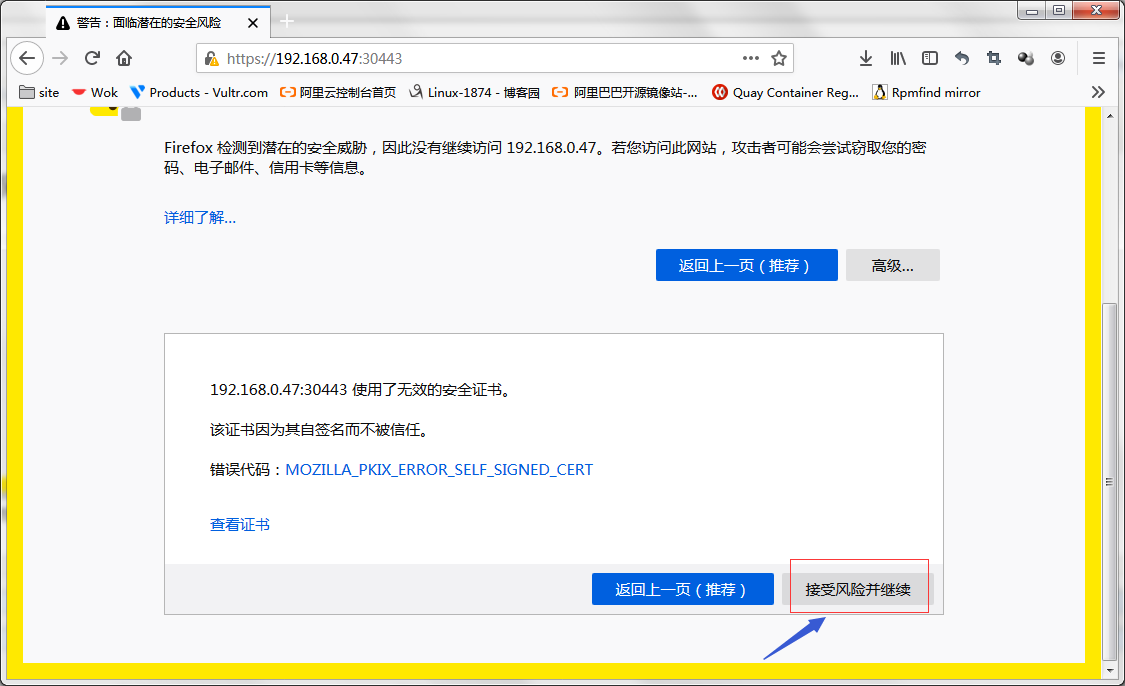Show more bookmarks with the chevron

[1098, 92]
